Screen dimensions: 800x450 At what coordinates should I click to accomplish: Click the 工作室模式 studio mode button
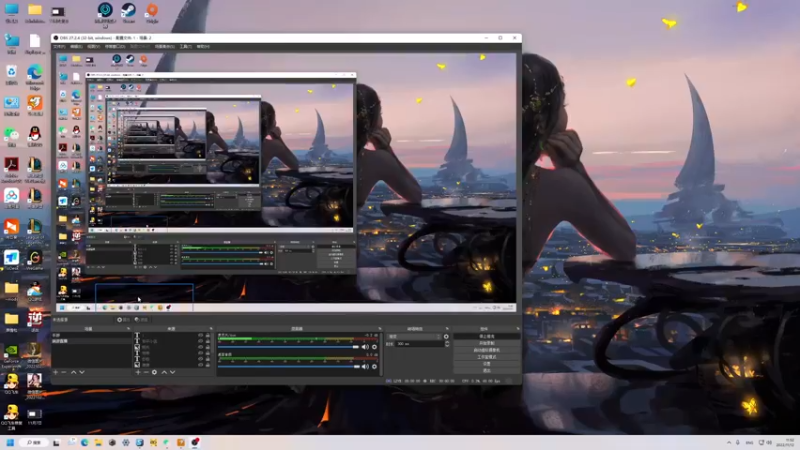487,357
